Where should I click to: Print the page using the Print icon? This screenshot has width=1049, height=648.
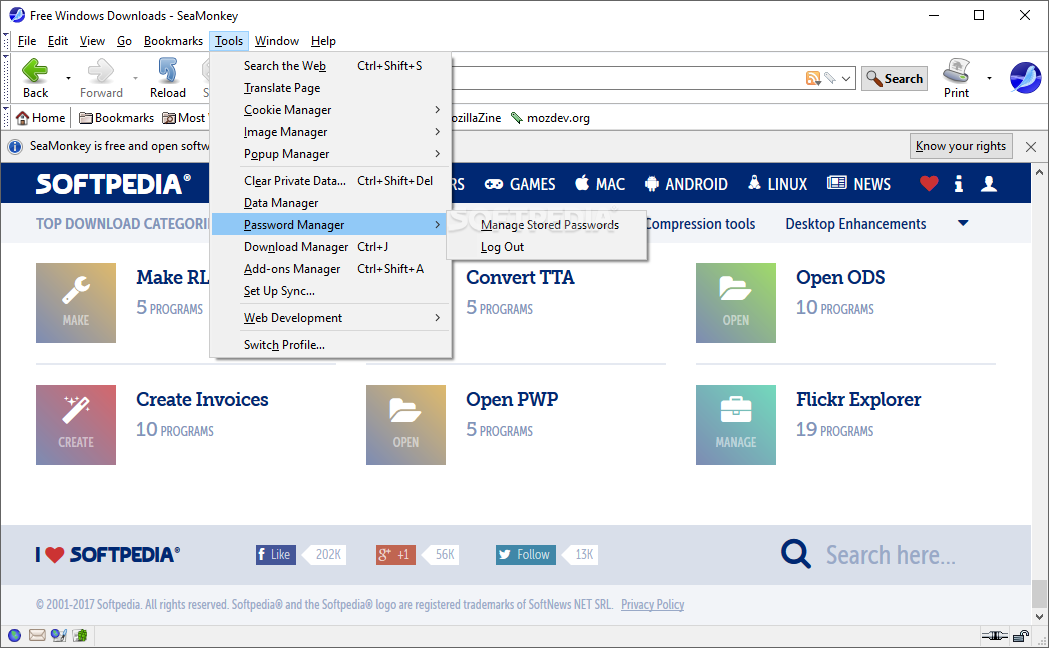(956, 70)
